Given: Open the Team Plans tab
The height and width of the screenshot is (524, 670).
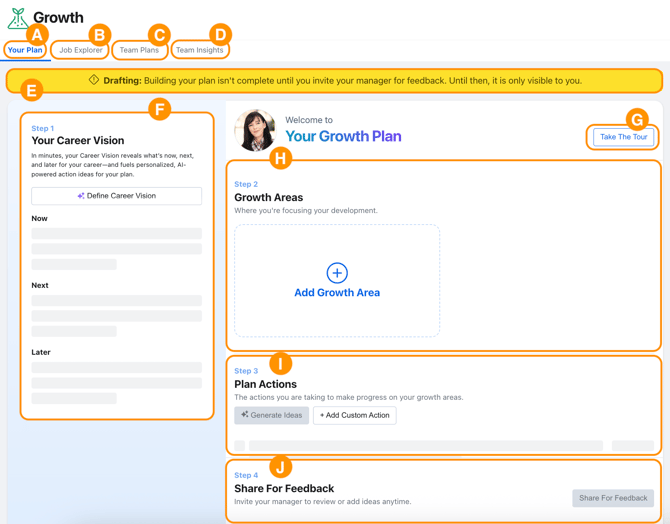Looking at the screenshot, I should (x=139, y=50).
